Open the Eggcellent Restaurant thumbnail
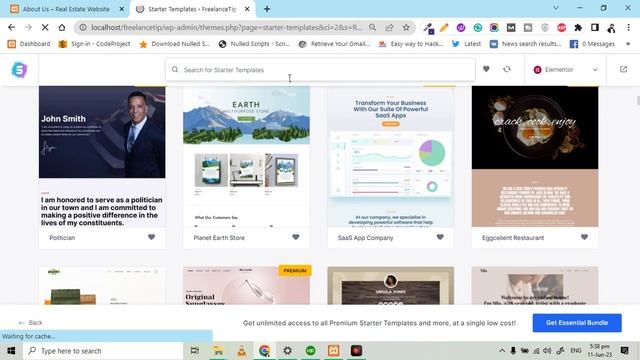This screenshot has width=640, height=360. [535, 156]
